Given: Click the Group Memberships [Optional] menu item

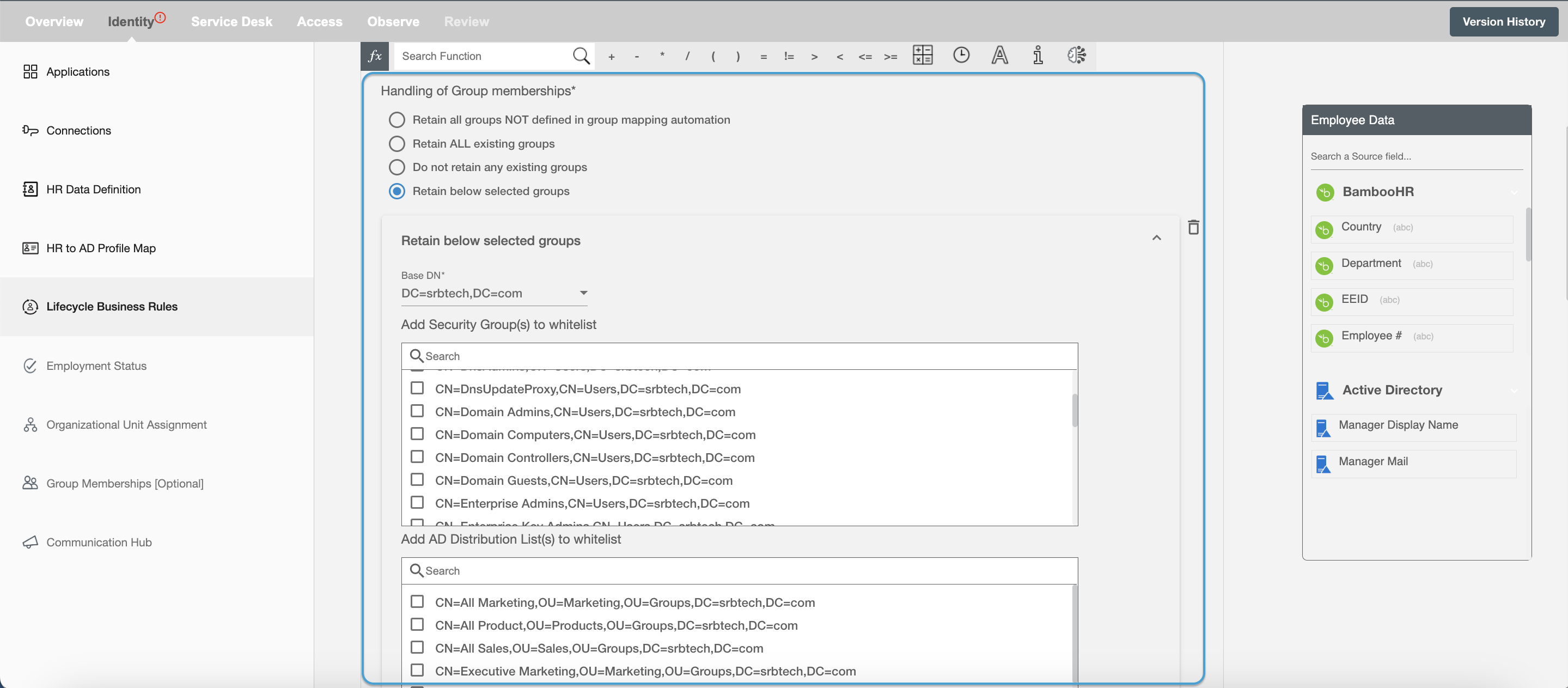Looking at the screenshot, I should (x=125, y=483).
